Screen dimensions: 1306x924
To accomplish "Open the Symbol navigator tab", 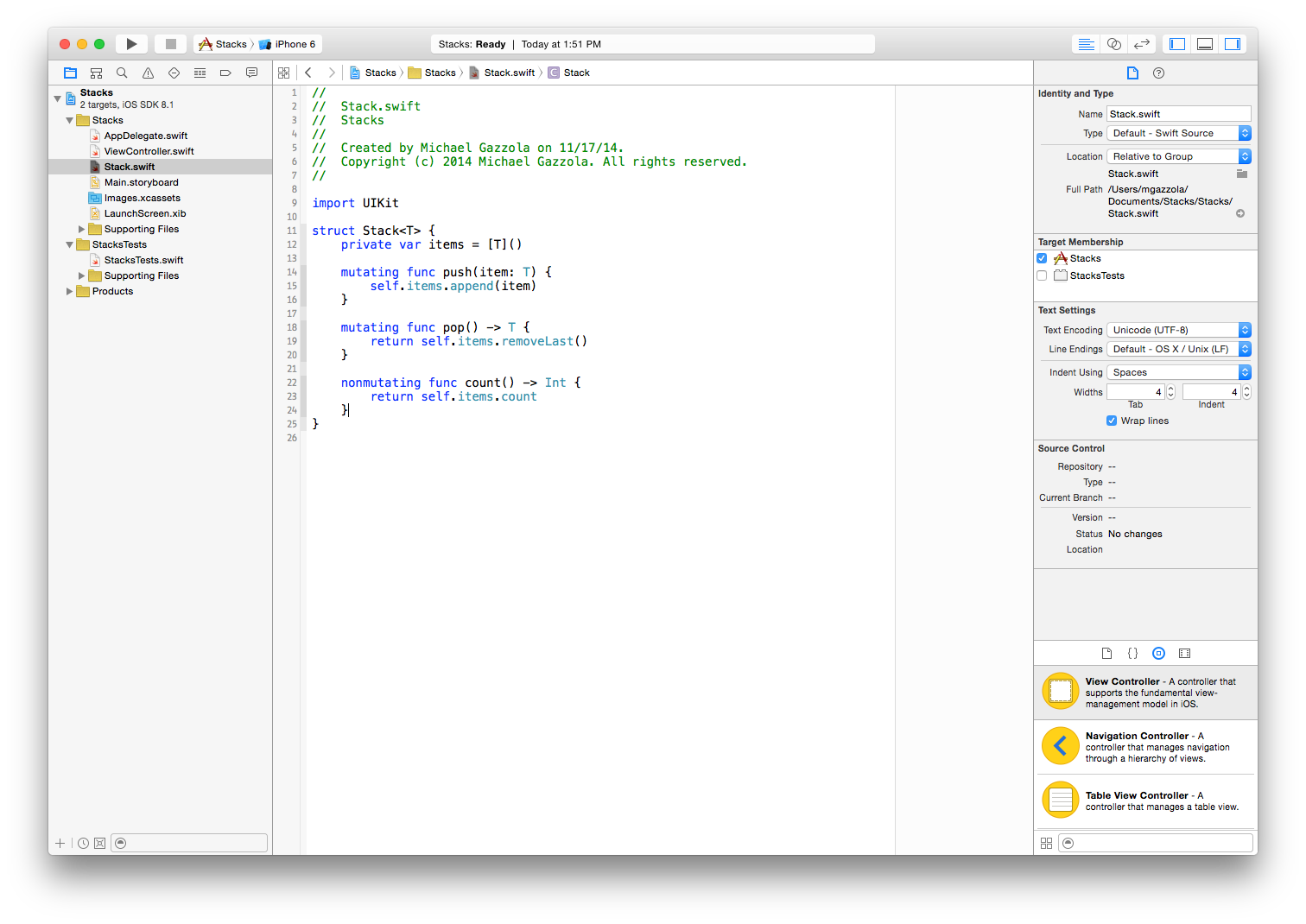I will [97, 73].
